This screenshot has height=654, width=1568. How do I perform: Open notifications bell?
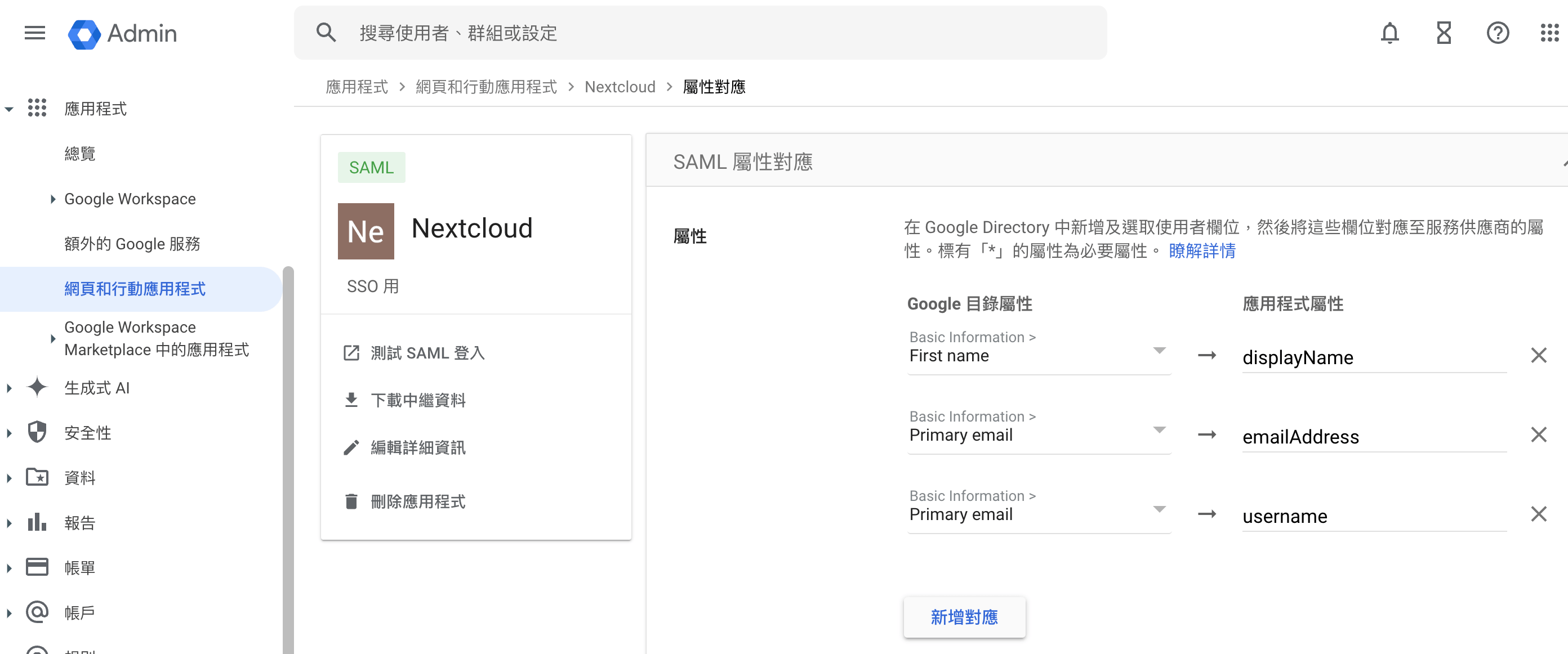pyautogui.click(x=1389, y=33)
